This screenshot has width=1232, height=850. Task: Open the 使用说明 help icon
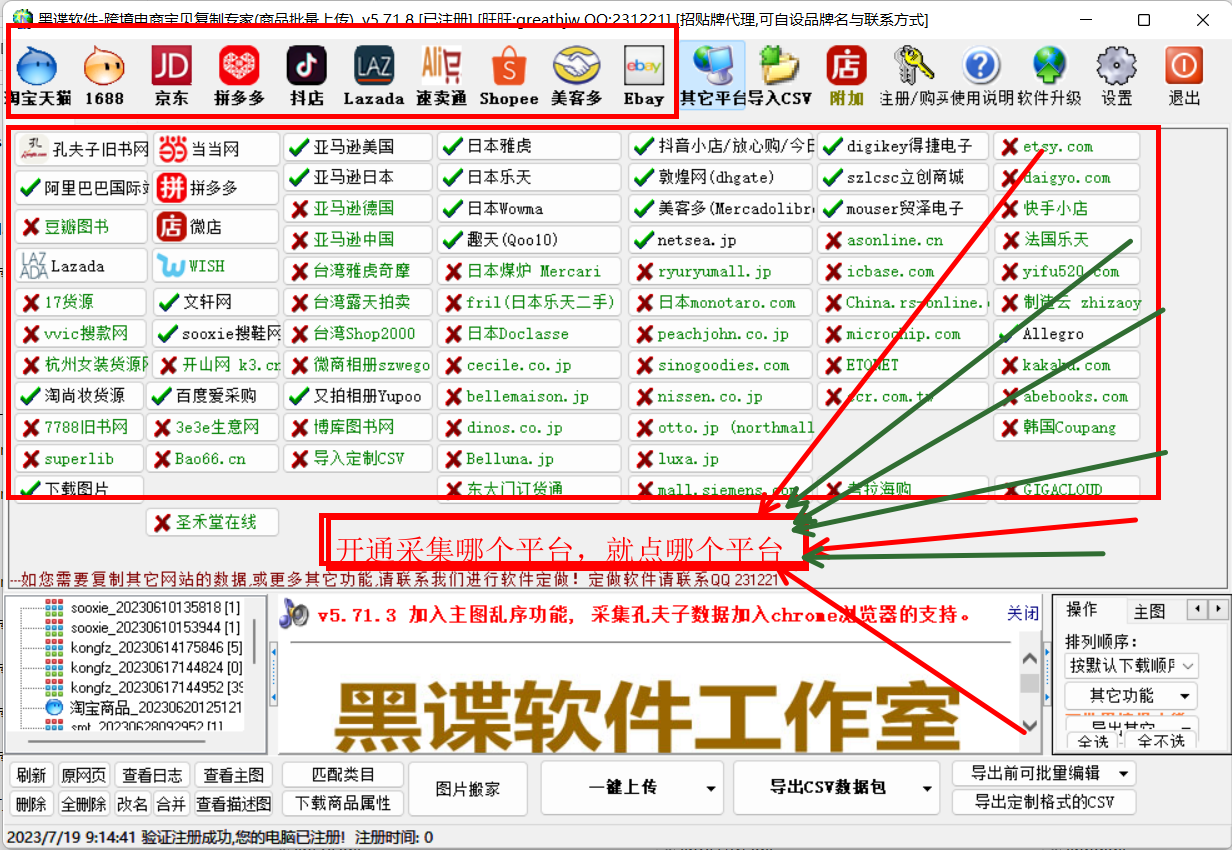(981, 76)
